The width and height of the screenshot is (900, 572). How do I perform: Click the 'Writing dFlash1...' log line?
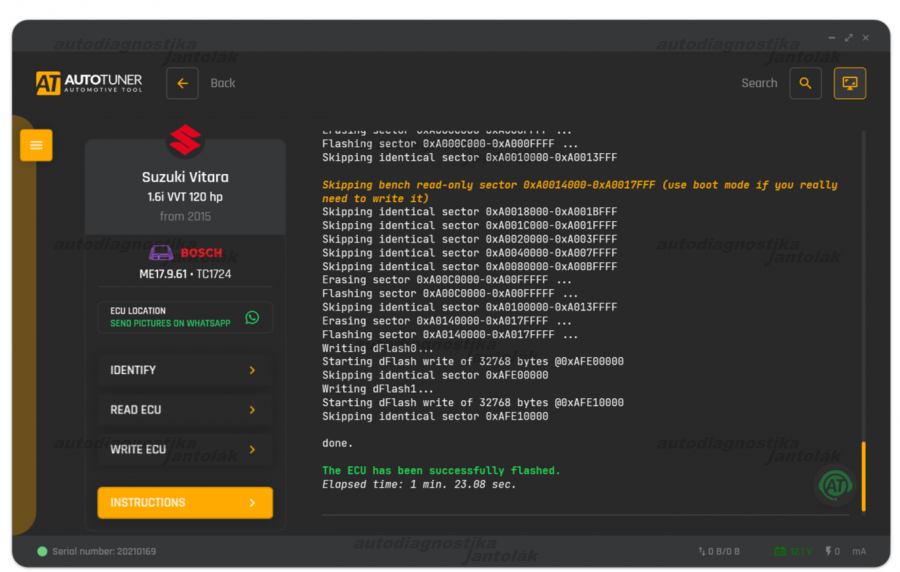tap(378, 388)
